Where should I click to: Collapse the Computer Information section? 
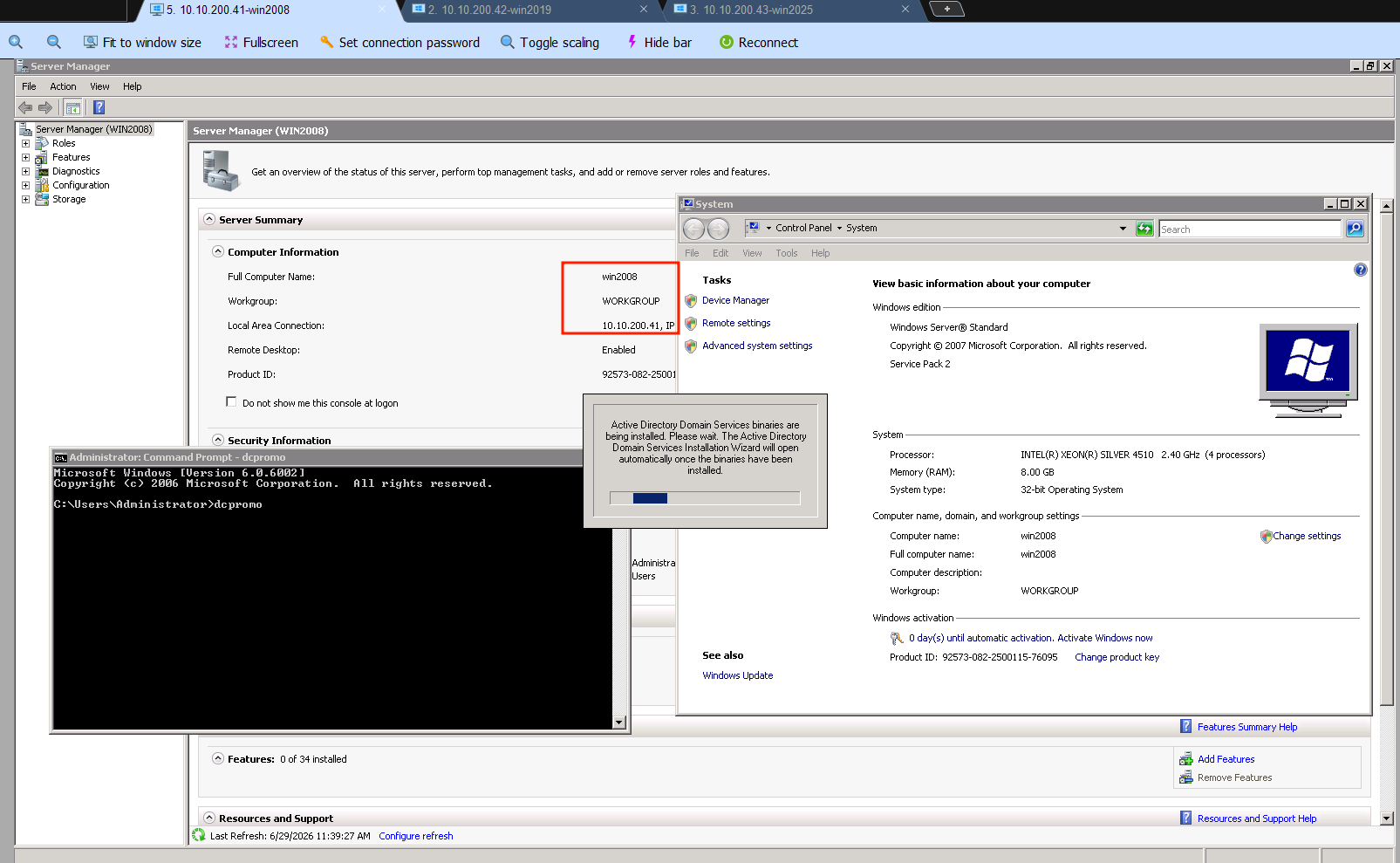coord(218,251)
